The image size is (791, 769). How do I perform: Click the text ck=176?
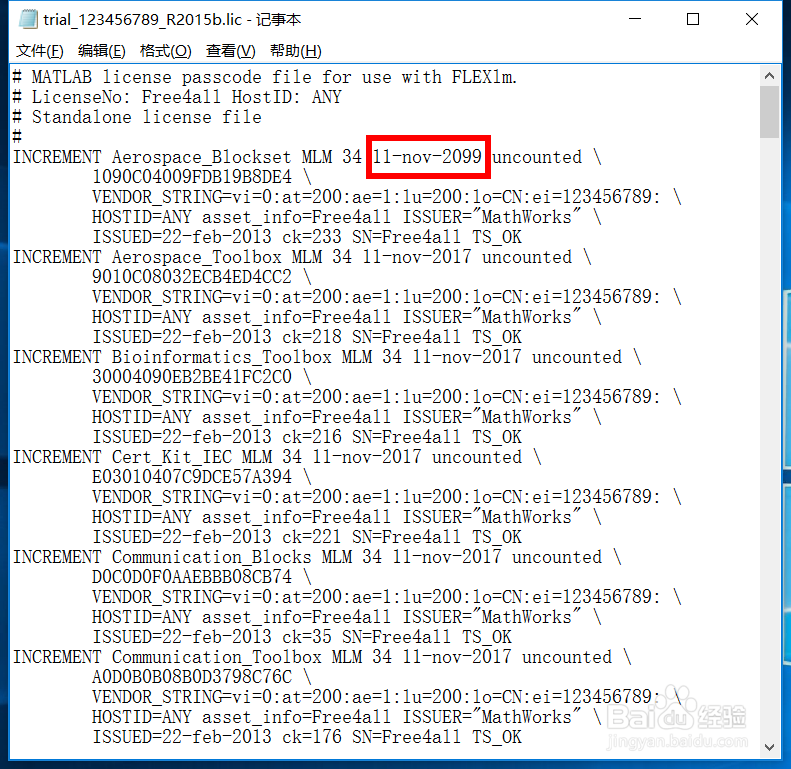[312, 736]
